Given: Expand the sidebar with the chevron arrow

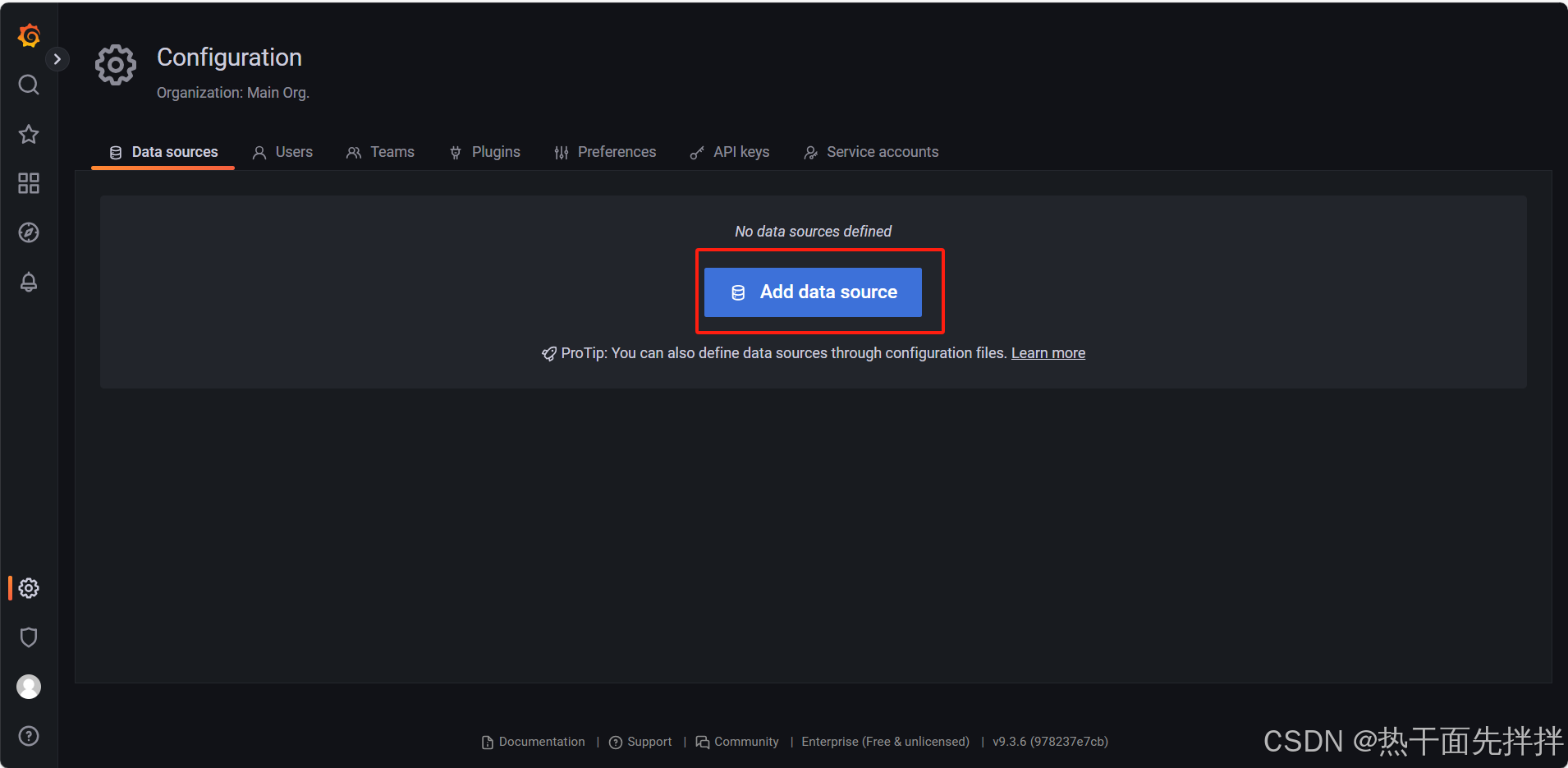Looking at the screenshot, I should click(57, 59).
